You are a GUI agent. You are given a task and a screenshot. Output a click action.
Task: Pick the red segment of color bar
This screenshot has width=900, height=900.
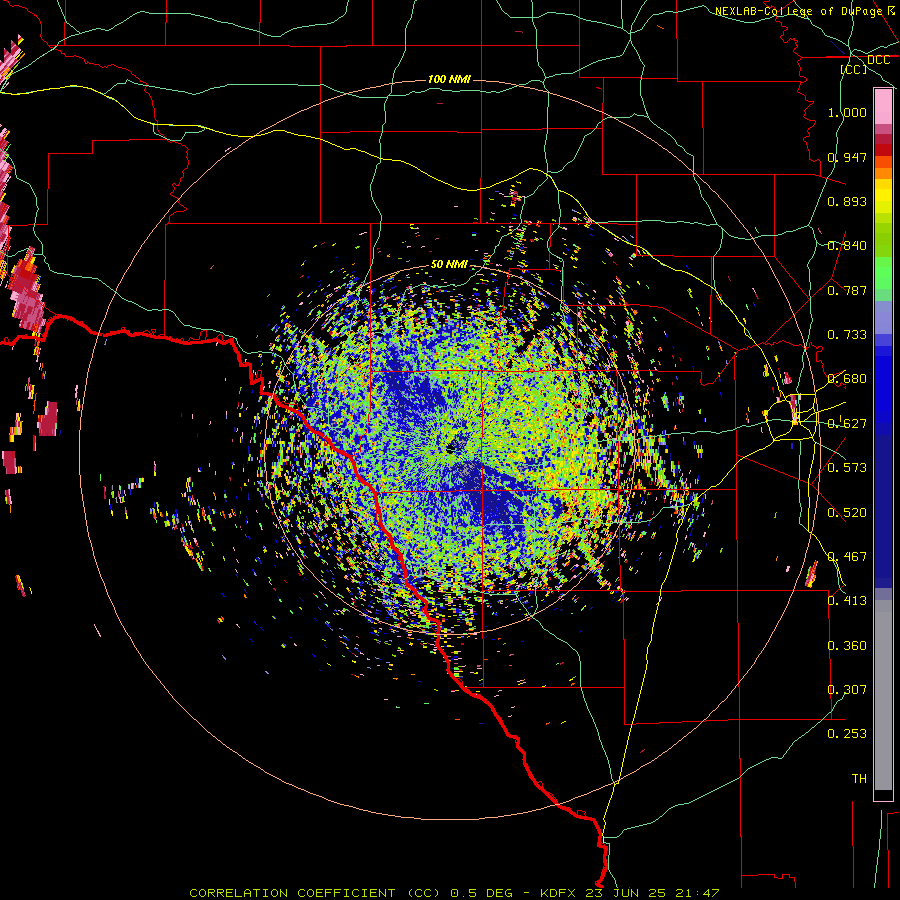(x=883, y=150)
